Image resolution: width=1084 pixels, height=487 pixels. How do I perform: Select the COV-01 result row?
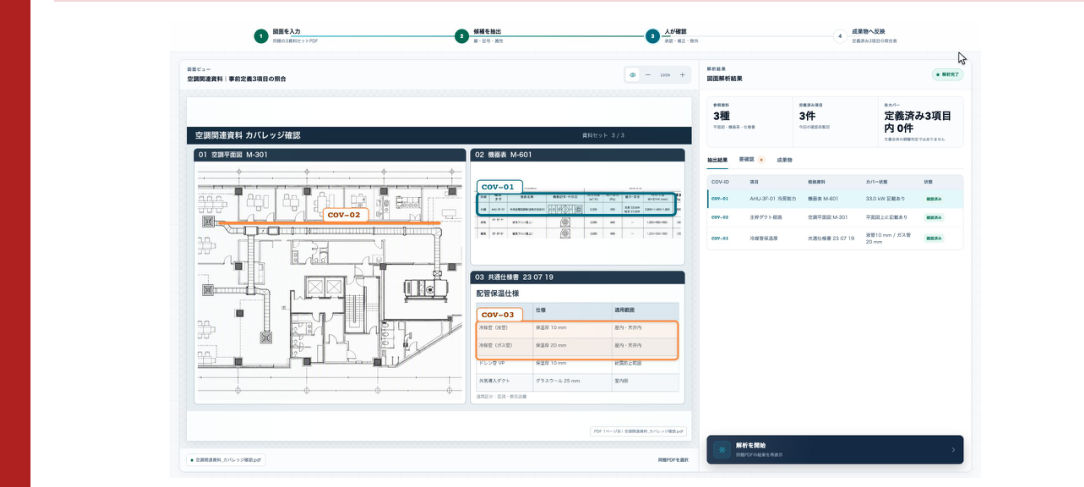pos(834,199)
